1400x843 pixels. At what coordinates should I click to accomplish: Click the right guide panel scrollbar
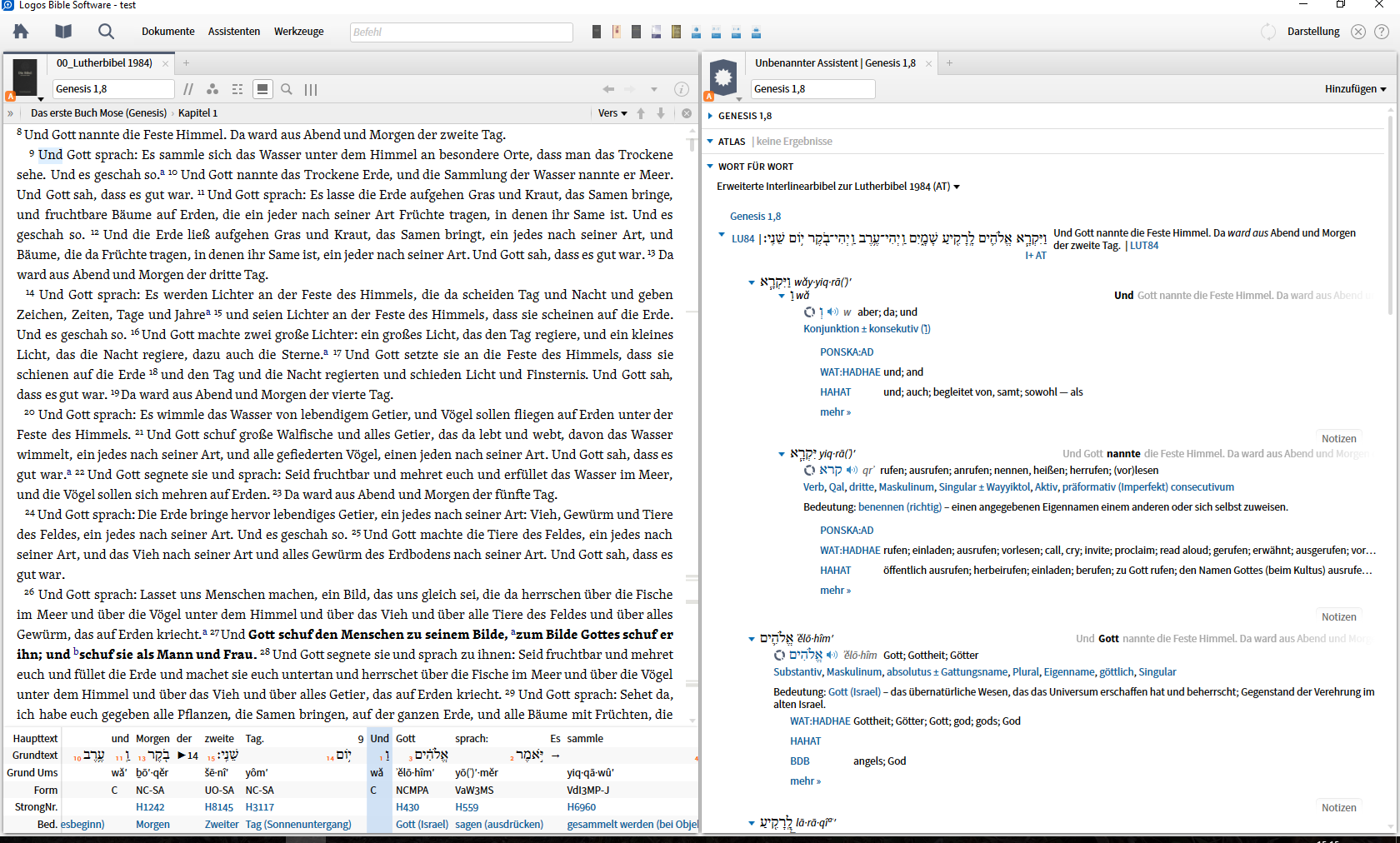coord(1390,217)
